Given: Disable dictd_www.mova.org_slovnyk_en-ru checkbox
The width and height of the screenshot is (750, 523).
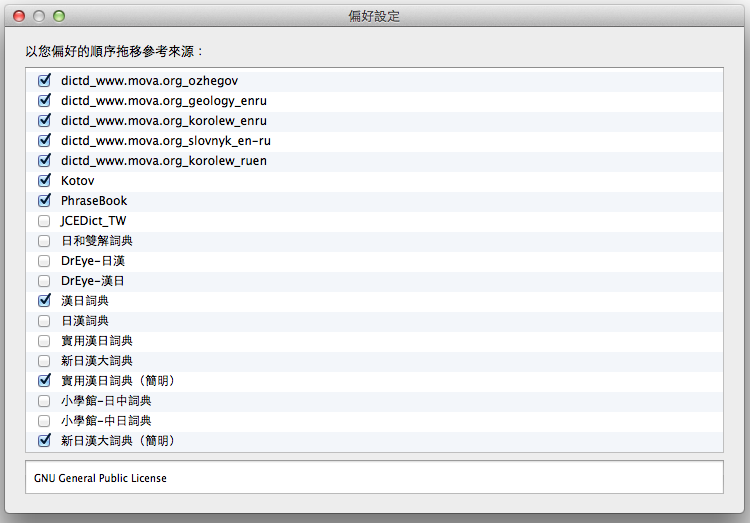Looking at the screenshot, I should (44, 141).
